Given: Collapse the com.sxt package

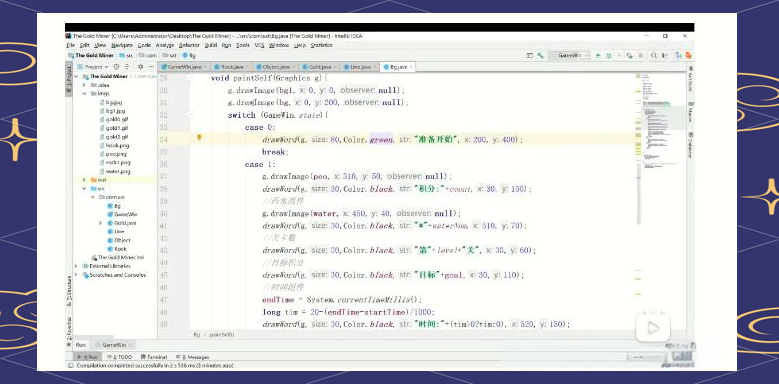Looking at the screenshot, I should click(92, 197).
